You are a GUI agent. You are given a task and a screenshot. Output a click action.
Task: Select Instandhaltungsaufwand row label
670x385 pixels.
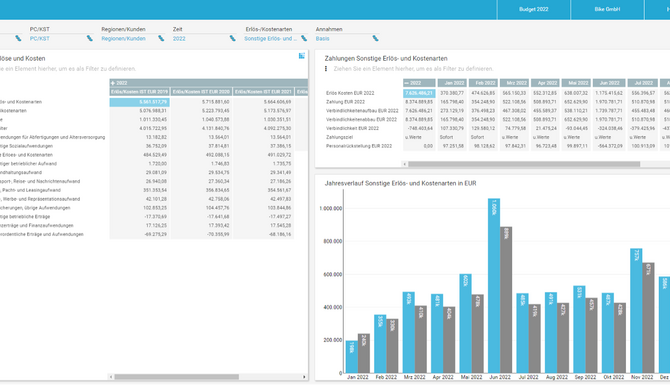[x=21, y=173]
